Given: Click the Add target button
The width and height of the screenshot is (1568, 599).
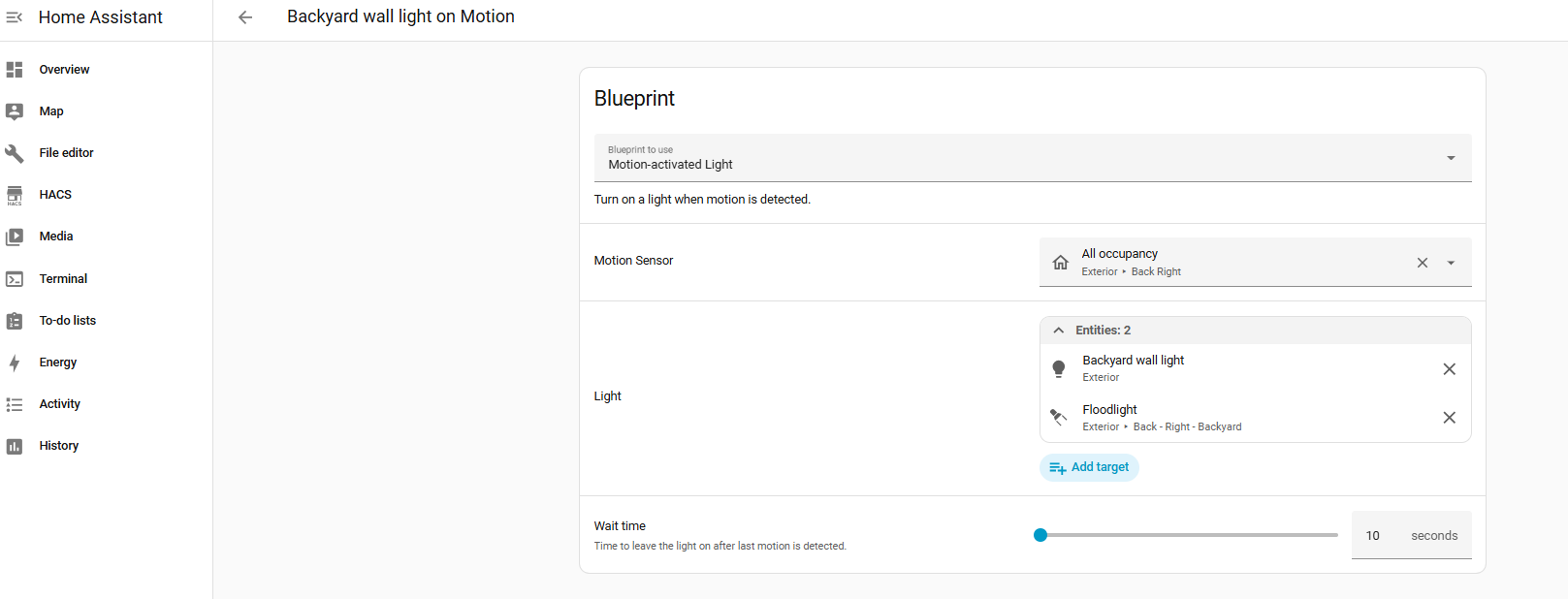Looking at the screenshot, I should tap(1089, 467).
